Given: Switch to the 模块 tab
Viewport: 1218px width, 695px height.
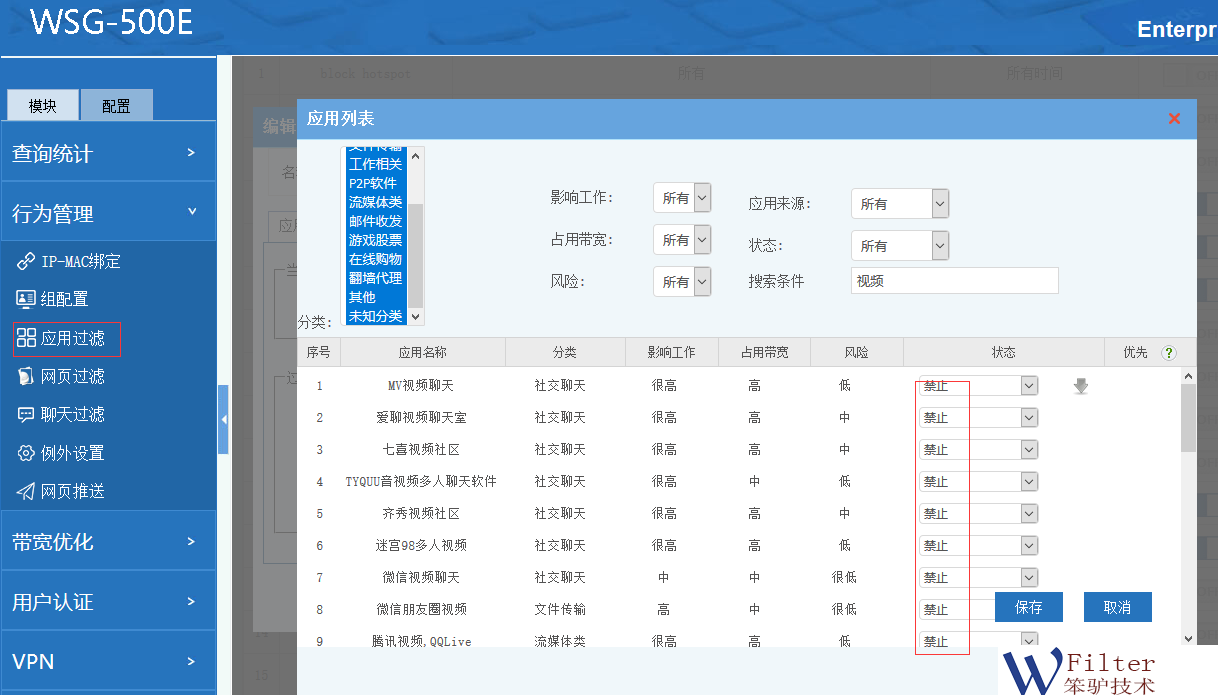Looking at the screenshot, I should (x=43, y=106).
